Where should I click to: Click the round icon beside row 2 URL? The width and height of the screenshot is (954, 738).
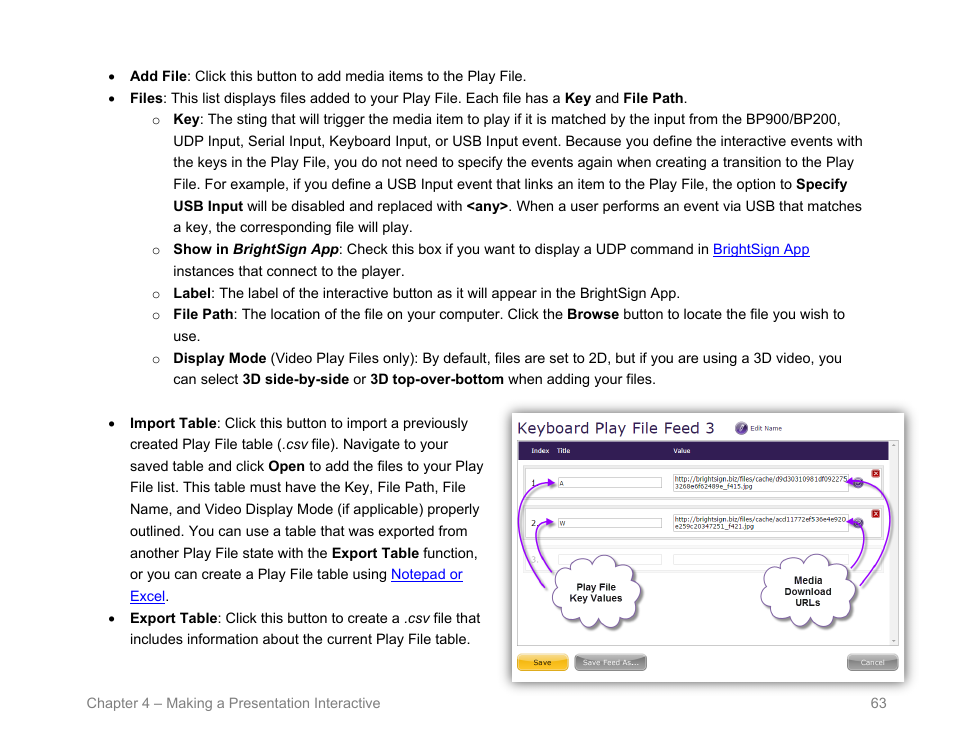[x=858, y=523]
